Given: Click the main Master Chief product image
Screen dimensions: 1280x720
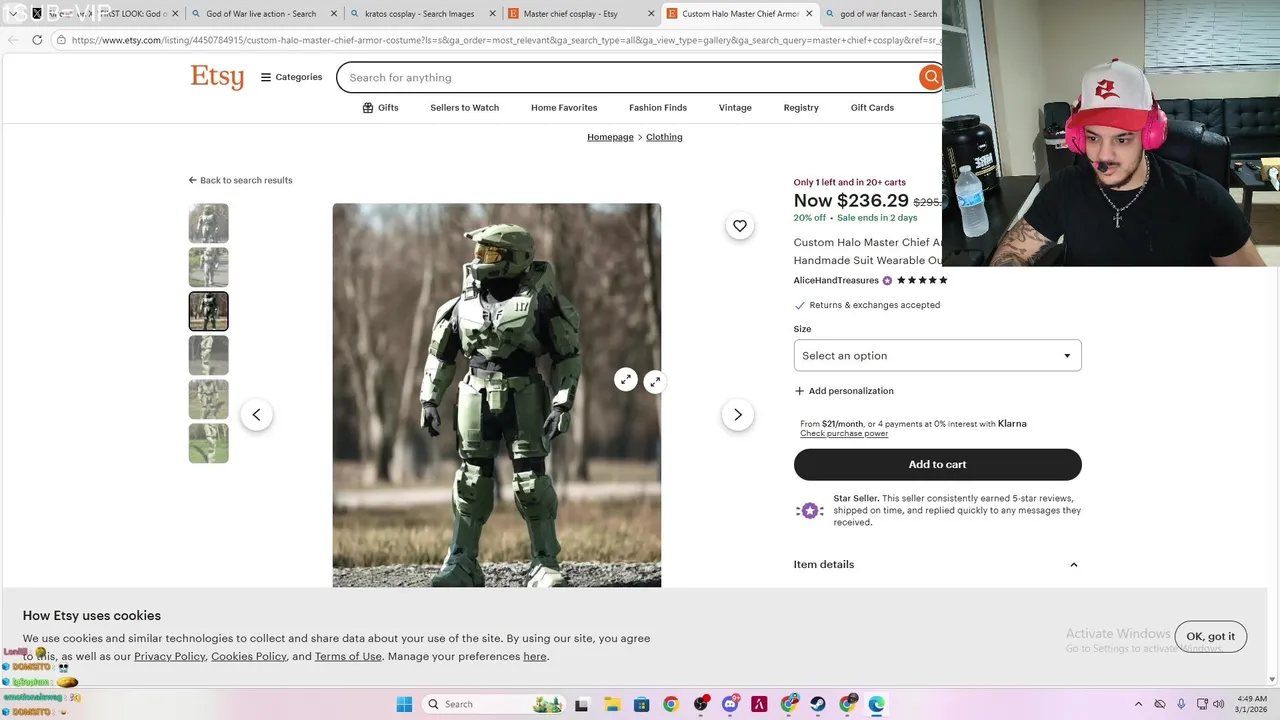Looking at the screenshot, I should [x=497, y=395].
